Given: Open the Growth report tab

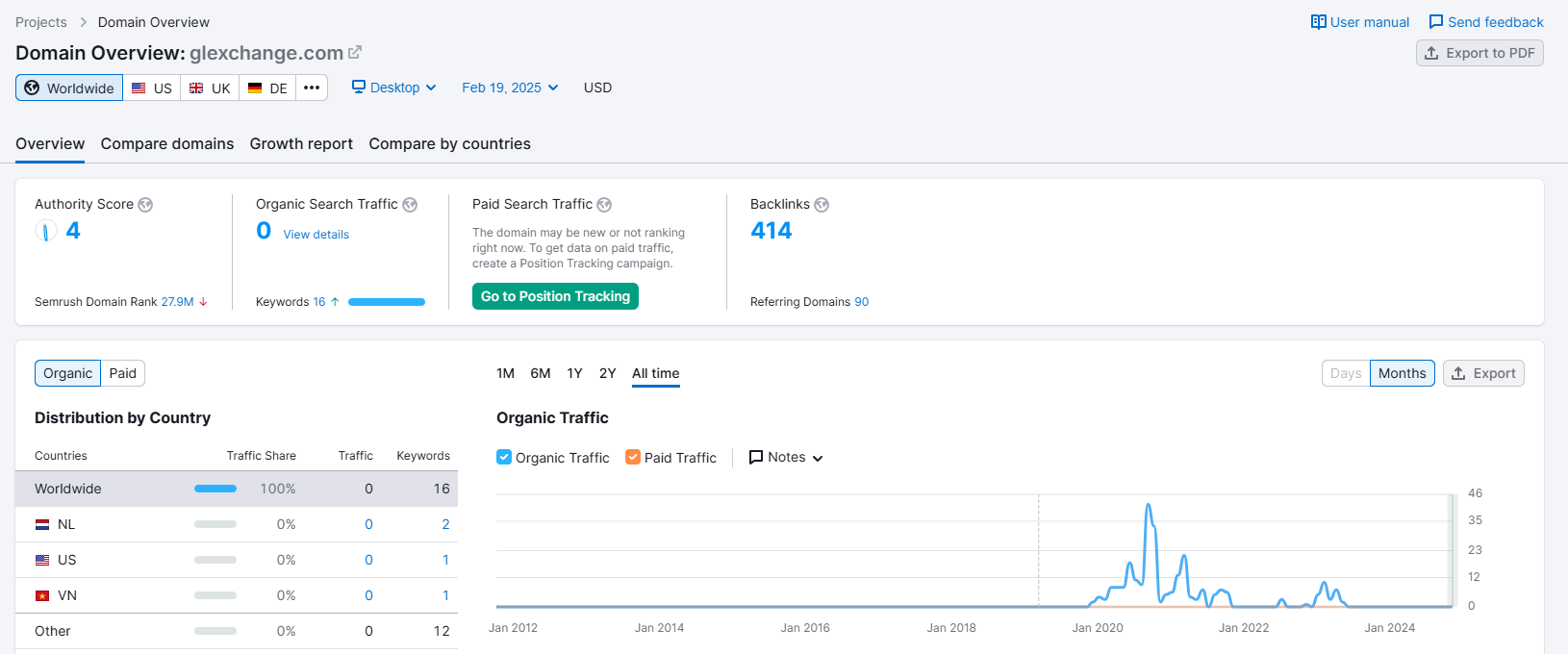Looking at the screenshot, I should (301, 143).
